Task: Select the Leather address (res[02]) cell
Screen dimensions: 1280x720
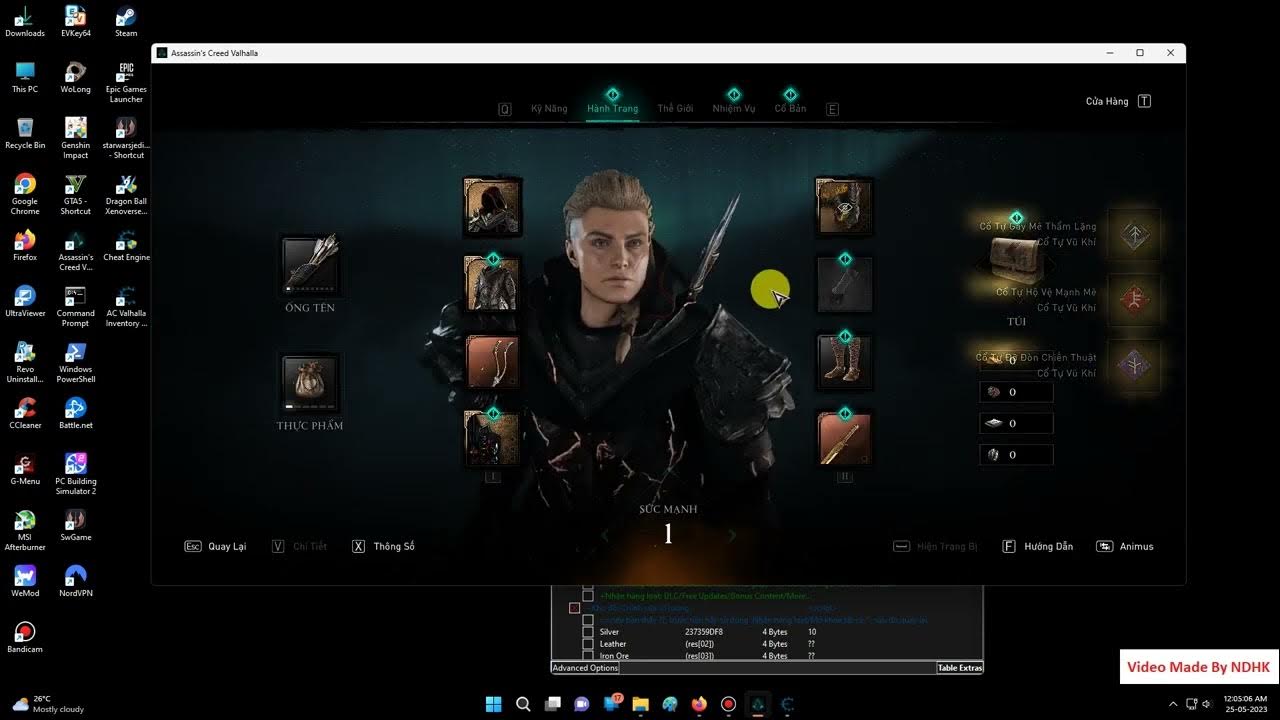Action: coord(700,644)
